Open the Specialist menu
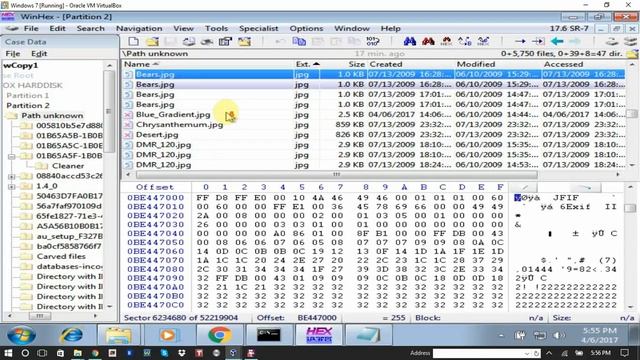 pyautogui.click(x=259, y=29)
